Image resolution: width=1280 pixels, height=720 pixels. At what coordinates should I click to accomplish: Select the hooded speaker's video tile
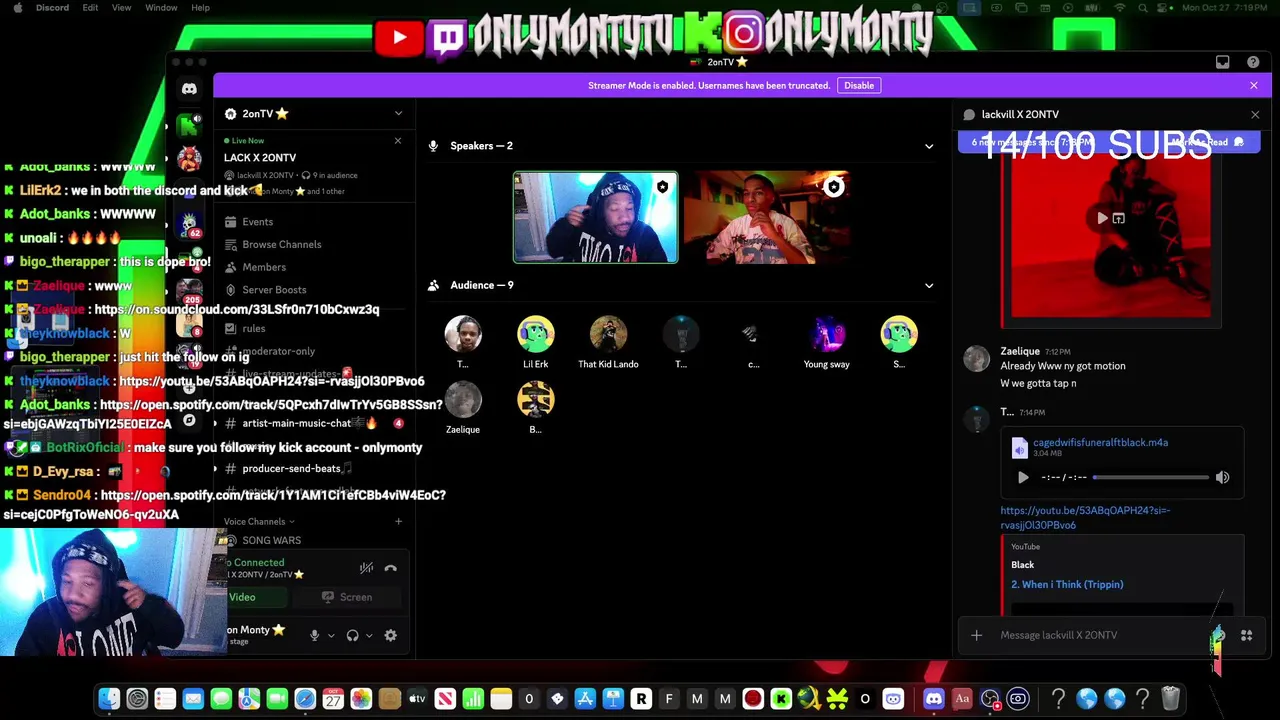click(x=596, y=218)
